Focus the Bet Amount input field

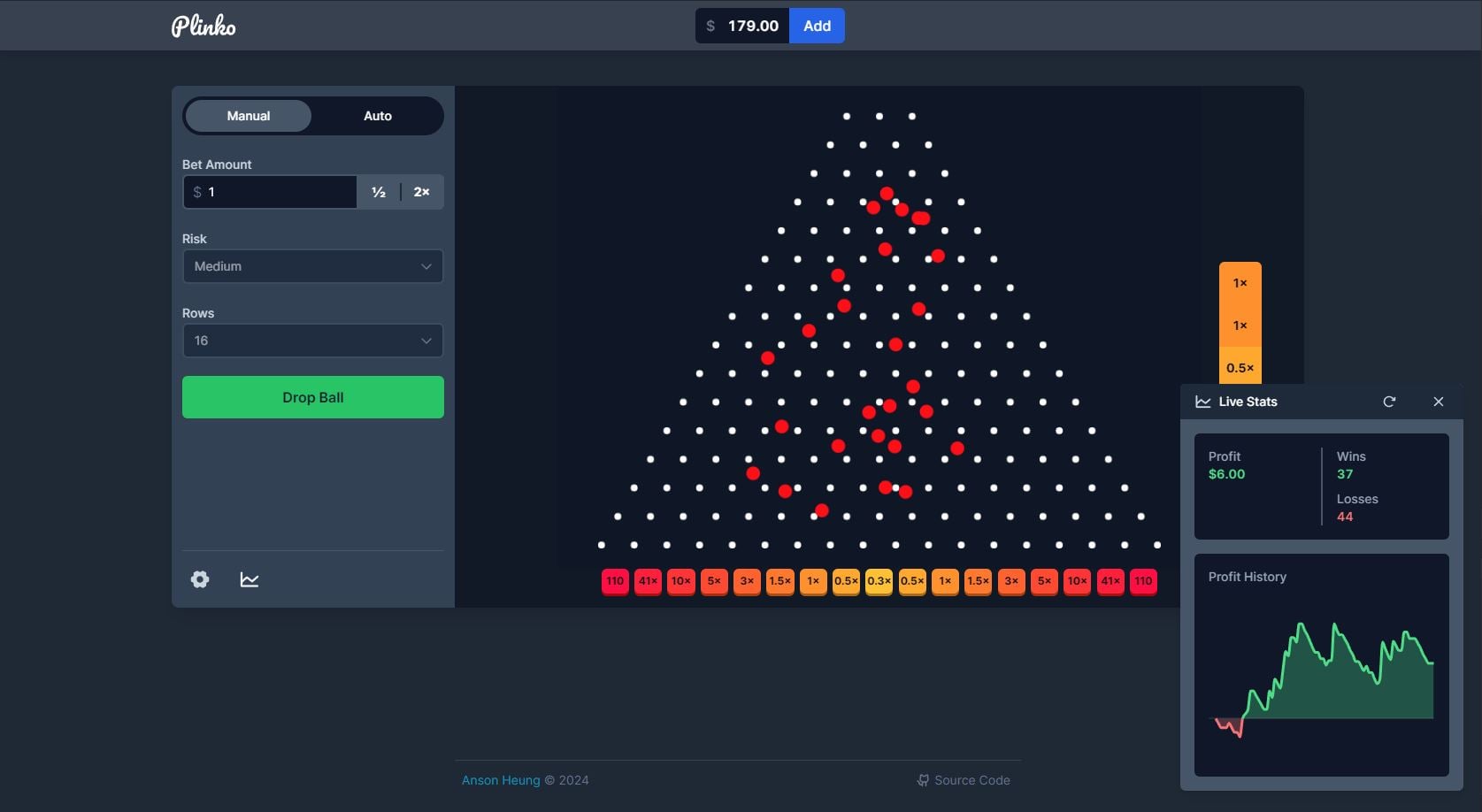(x=270, y=192)
